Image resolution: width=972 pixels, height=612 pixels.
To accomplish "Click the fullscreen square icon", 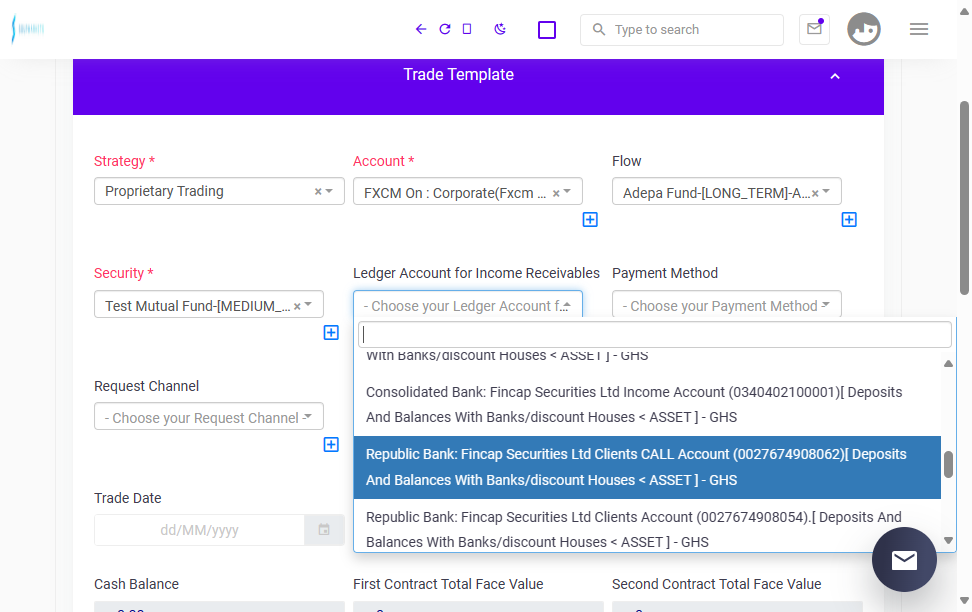I will (547, 30).
